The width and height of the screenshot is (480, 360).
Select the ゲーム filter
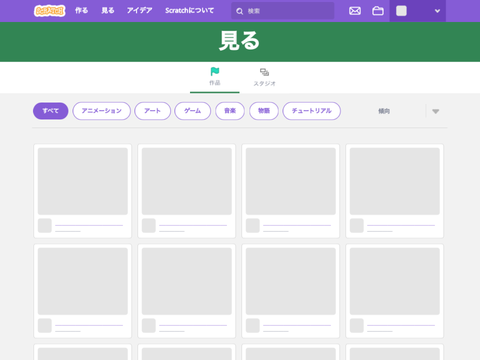pos(193,111)
